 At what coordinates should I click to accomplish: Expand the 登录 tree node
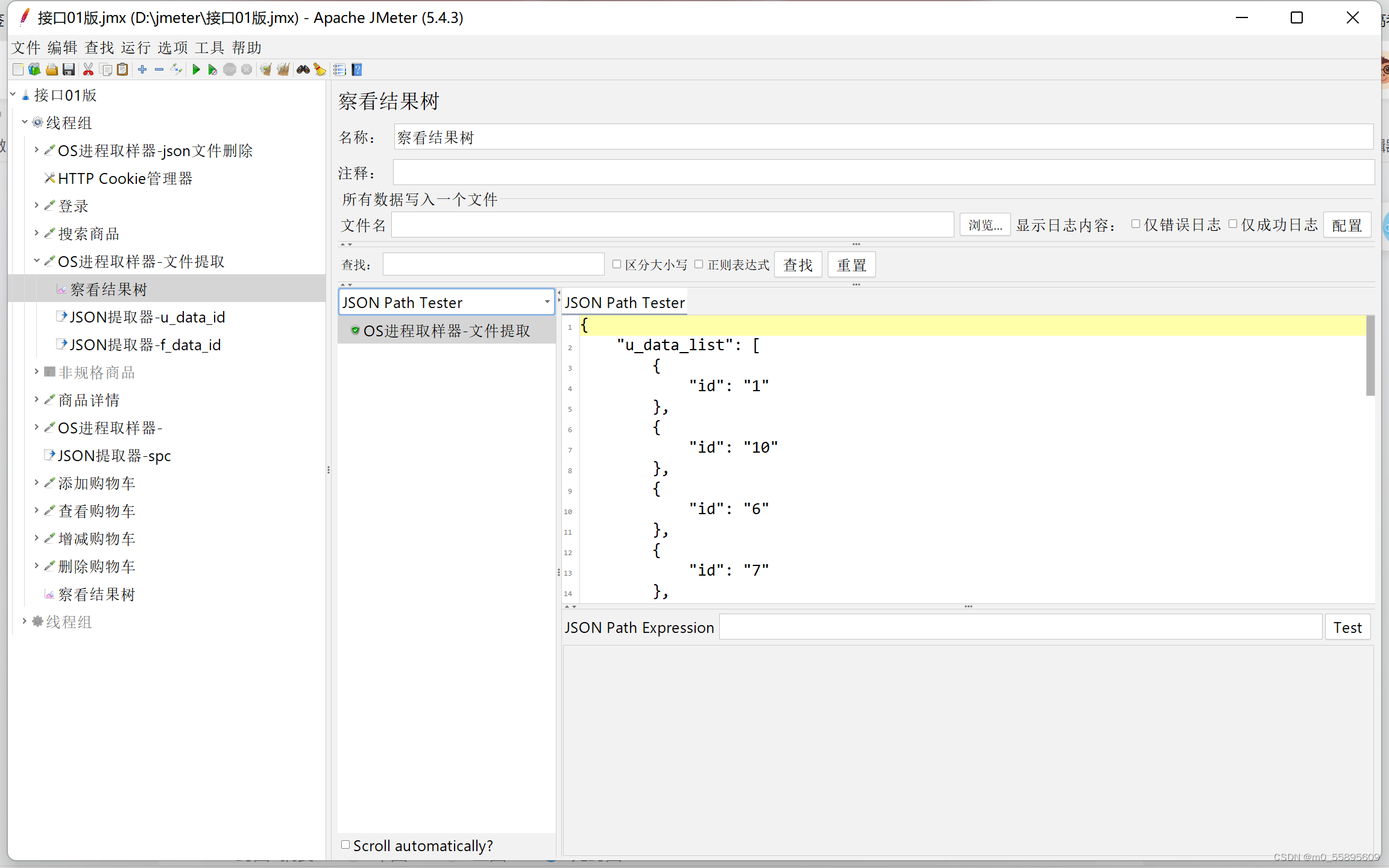pos(36,206)
